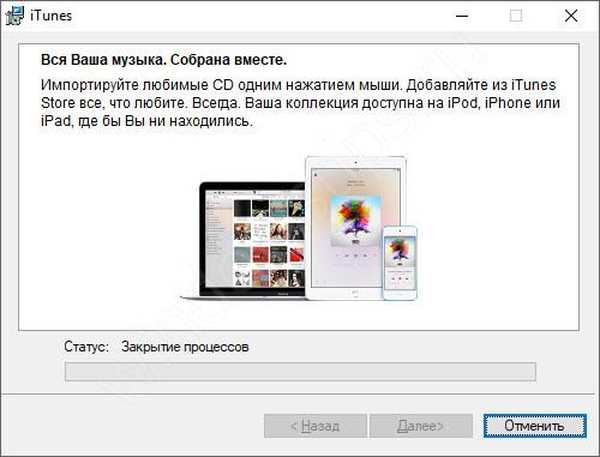The height and width of the screenshot is (457, 600).
Task: Click the disabled maximize window button
Action: pos(516,16)
